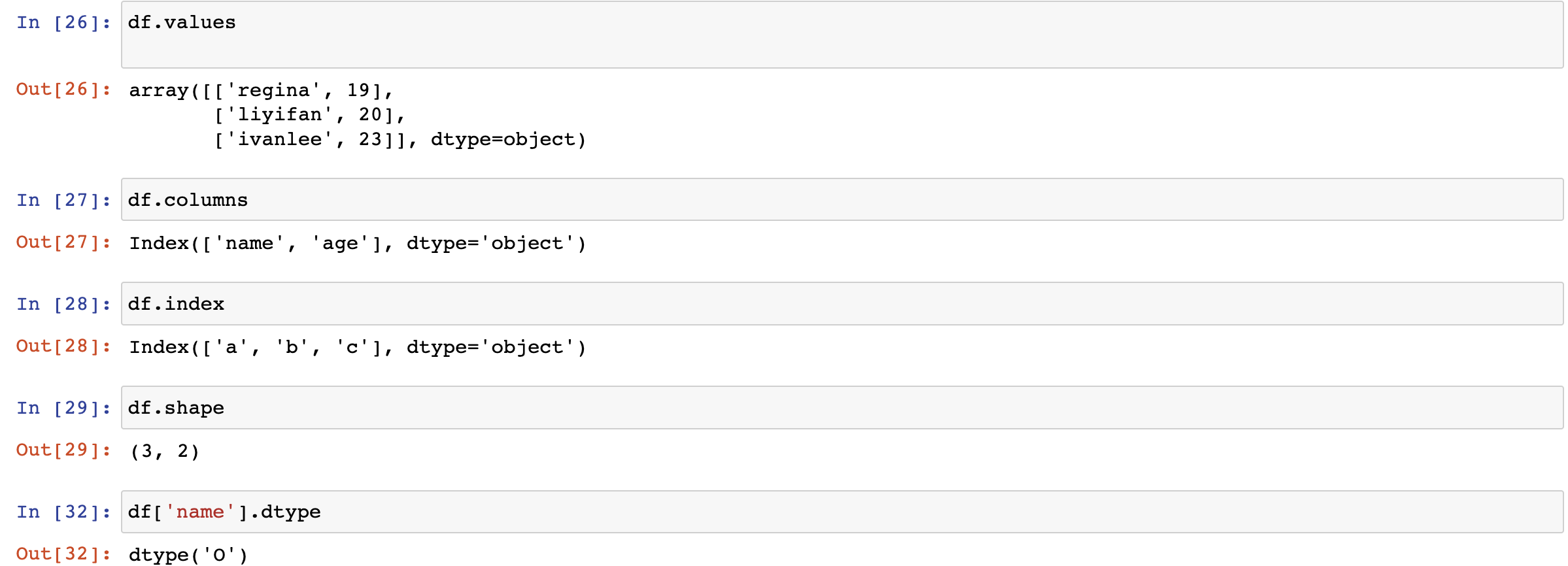The width and height of the screenshot is (1568, 566).
Task: Click the Out[29] output prompt
Action: [63, 450]
